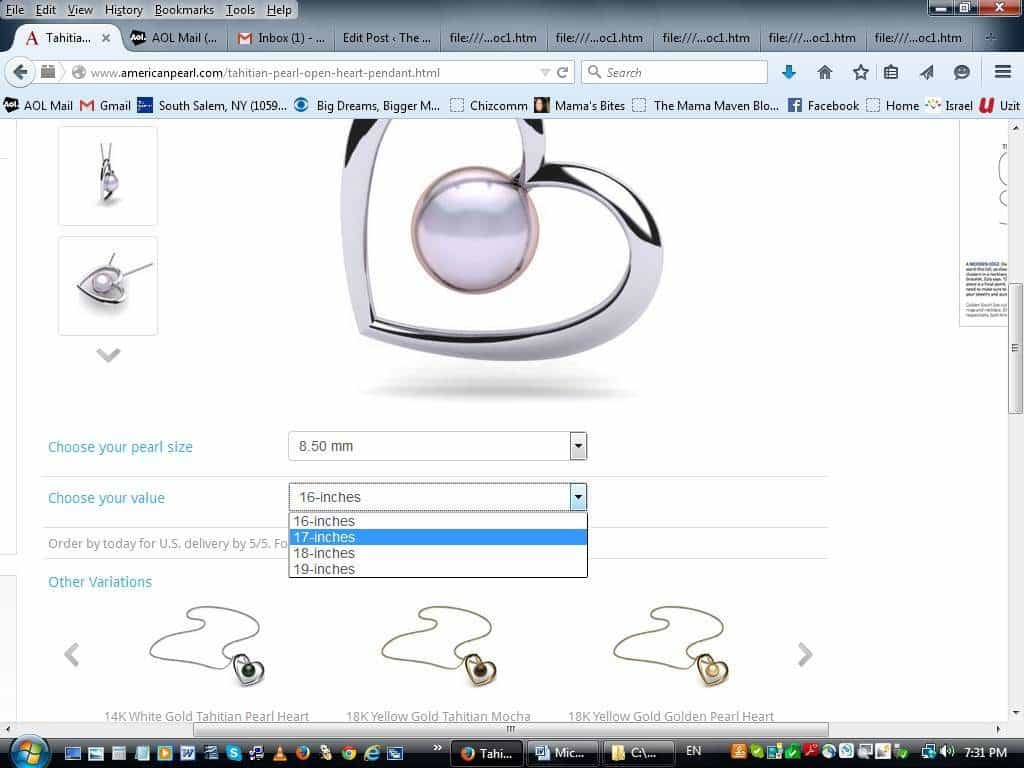This screenshot has height=768, width=1024.
Task: Go back using the browser Back arrow
Action: pyautogui.click(x=20, y=72)
